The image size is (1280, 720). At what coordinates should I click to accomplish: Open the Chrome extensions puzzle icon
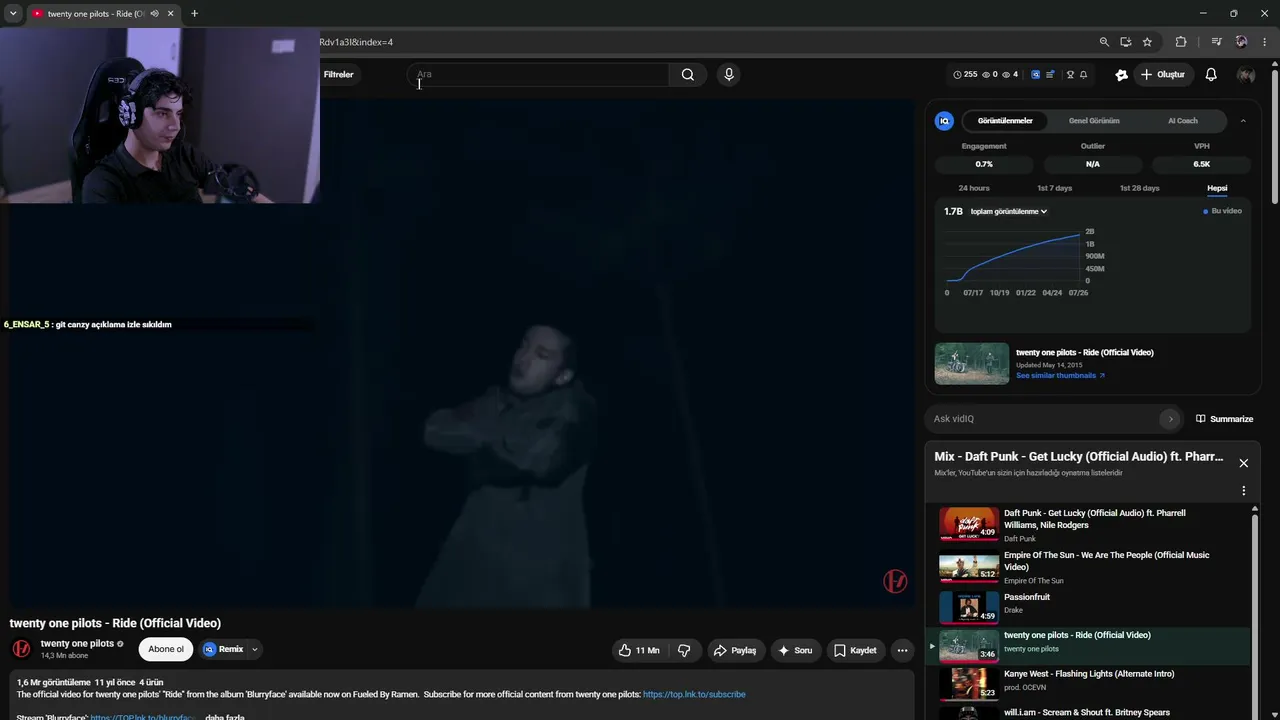point(1181,42)
